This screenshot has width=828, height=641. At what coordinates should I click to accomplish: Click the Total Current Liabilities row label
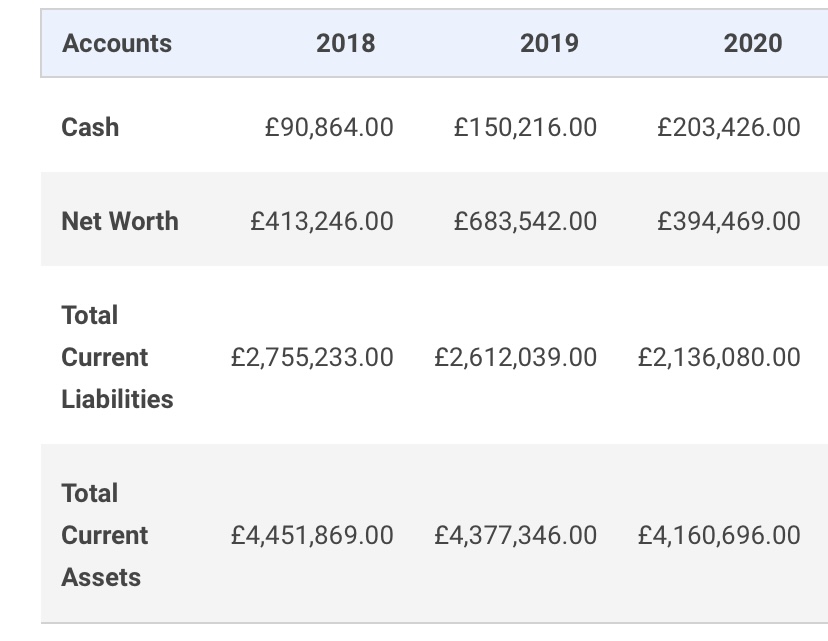(117, 357)
